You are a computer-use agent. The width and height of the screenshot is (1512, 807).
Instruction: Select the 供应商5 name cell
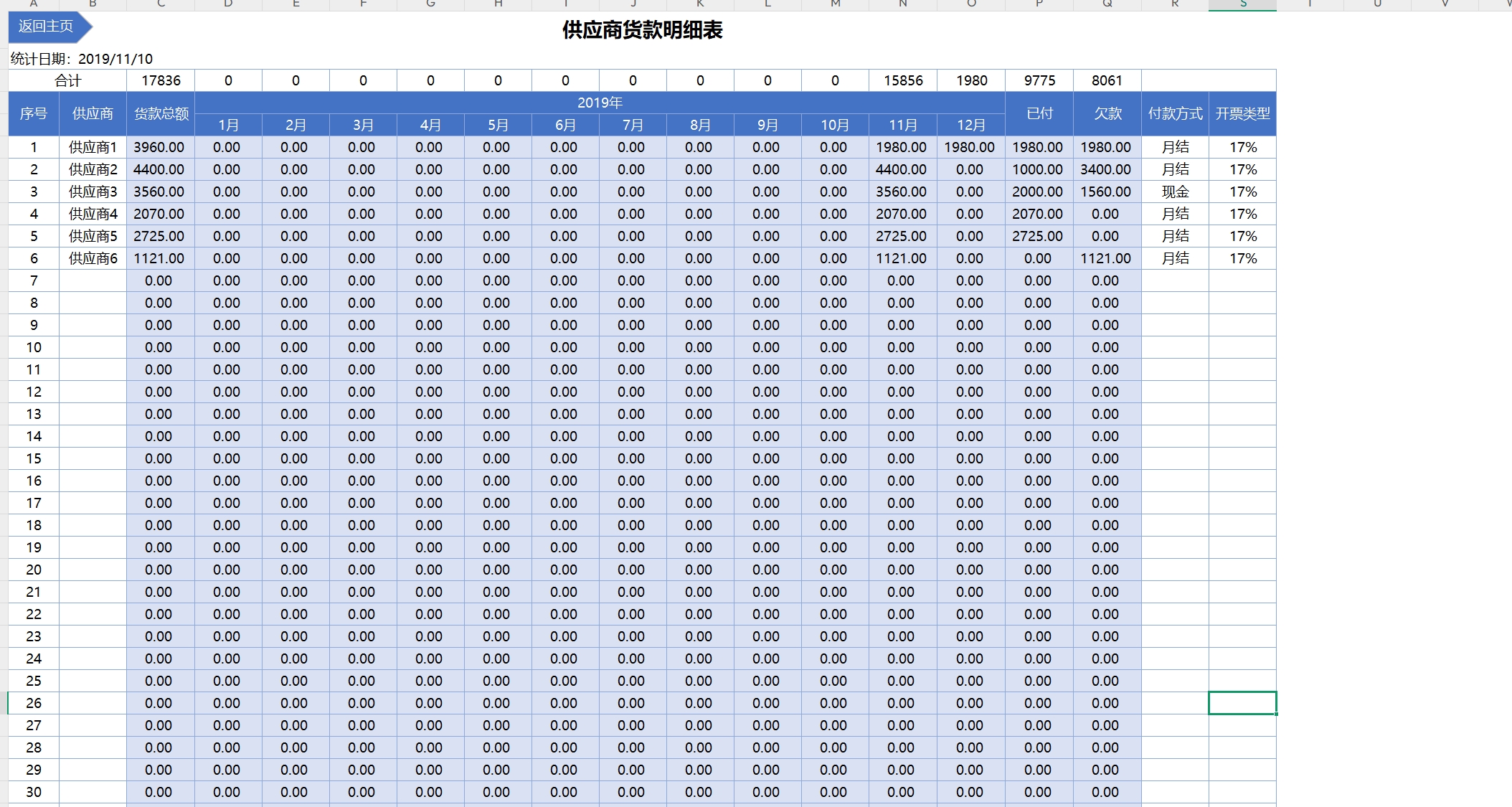(x=93, y=236)
